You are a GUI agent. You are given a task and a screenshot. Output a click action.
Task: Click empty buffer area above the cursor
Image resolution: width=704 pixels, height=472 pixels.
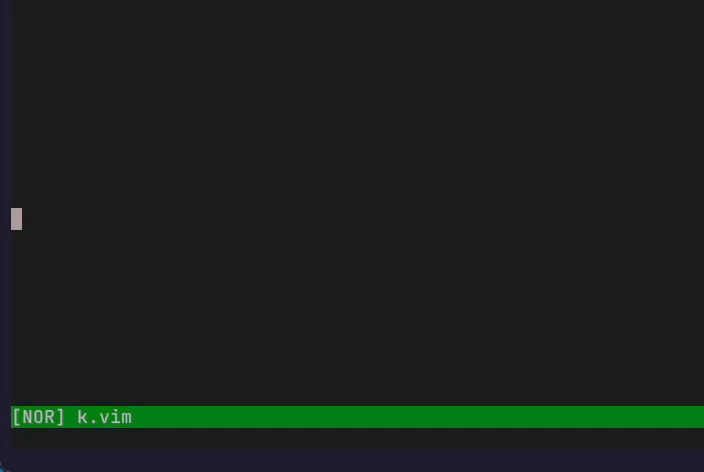coord(357,103)
